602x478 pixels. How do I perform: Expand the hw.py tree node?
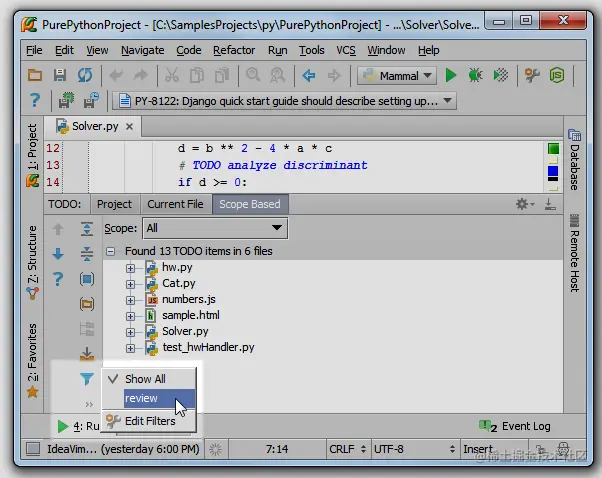(130, 268)
